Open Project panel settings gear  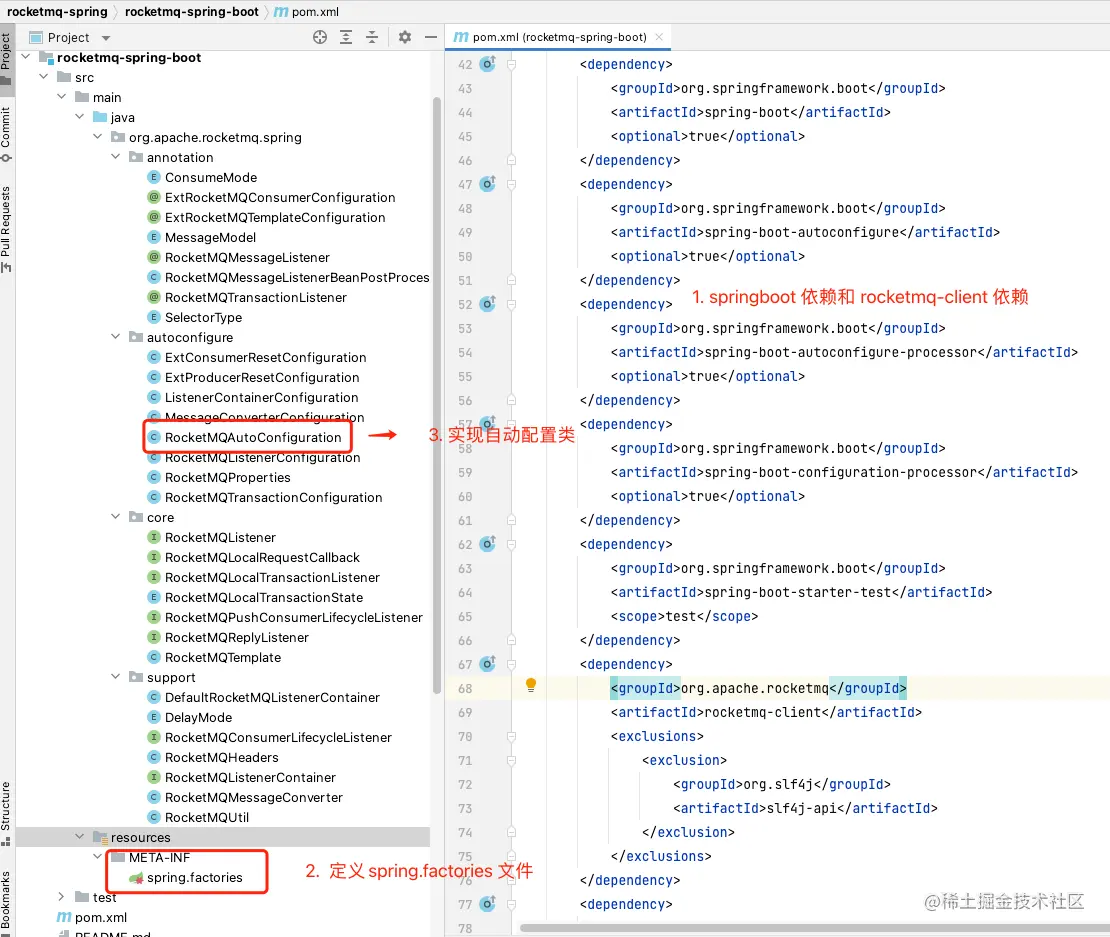coord(404,38)
